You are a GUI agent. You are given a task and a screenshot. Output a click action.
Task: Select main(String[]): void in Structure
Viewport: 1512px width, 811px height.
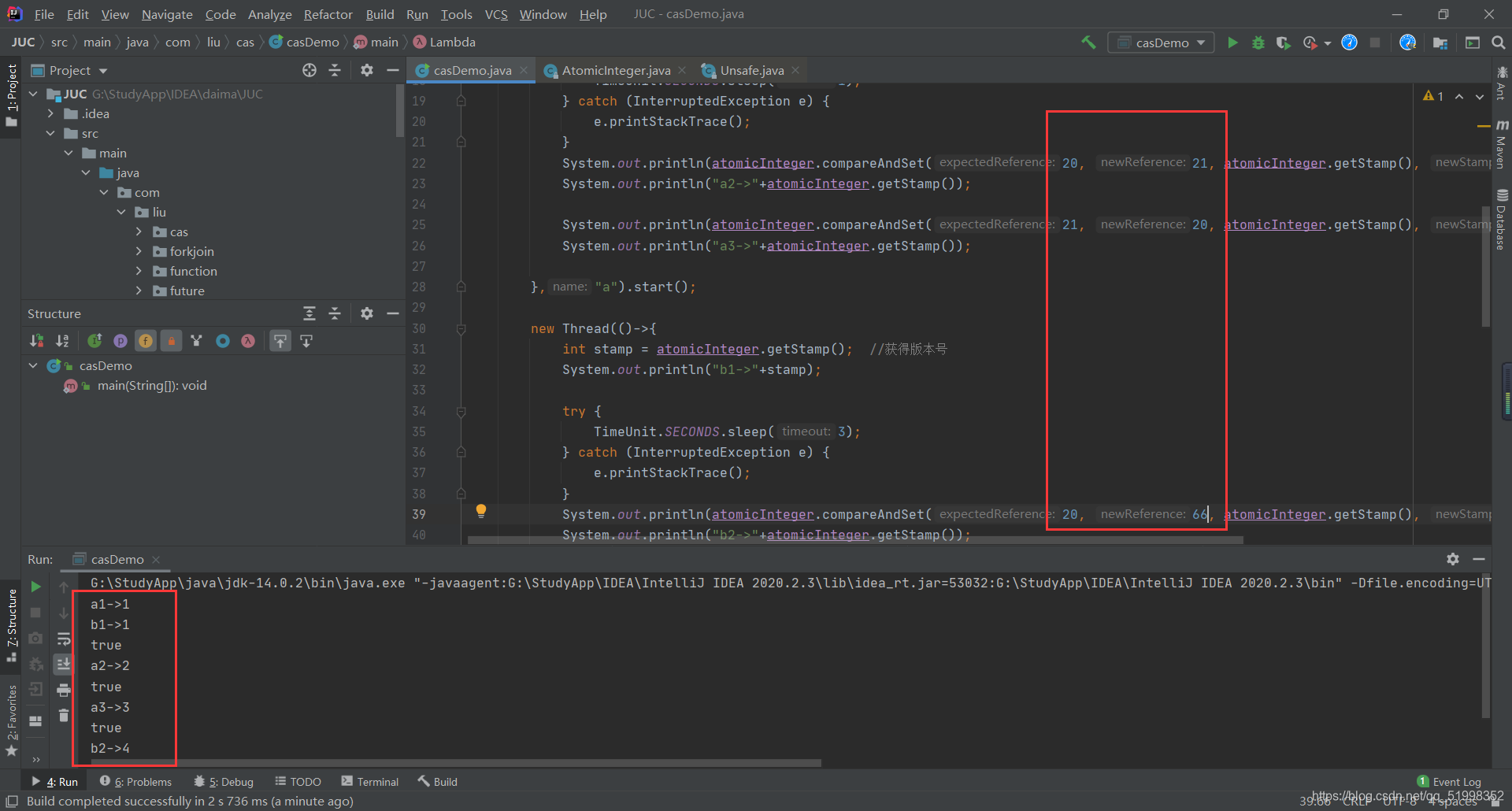(x=152, y=386)
